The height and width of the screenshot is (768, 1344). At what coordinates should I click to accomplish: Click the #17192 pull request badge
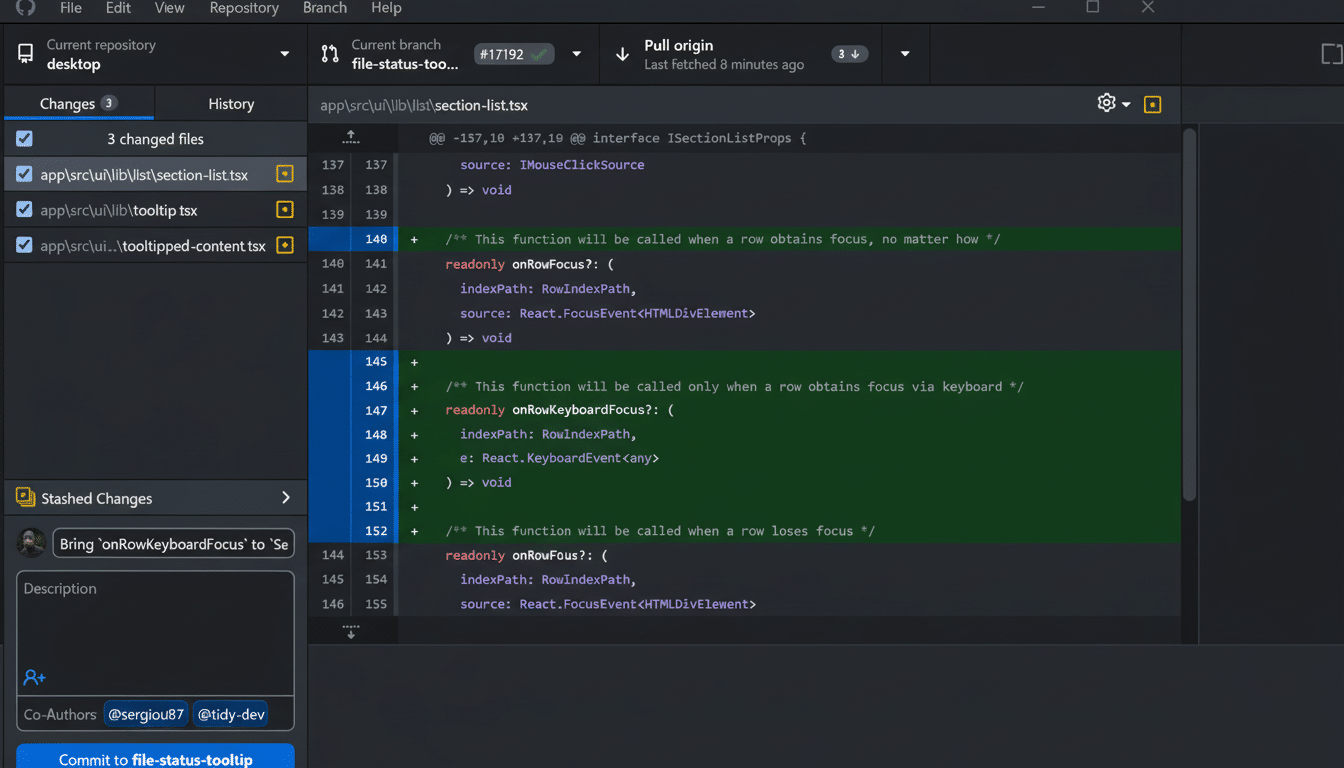click(x=514, y=54)
